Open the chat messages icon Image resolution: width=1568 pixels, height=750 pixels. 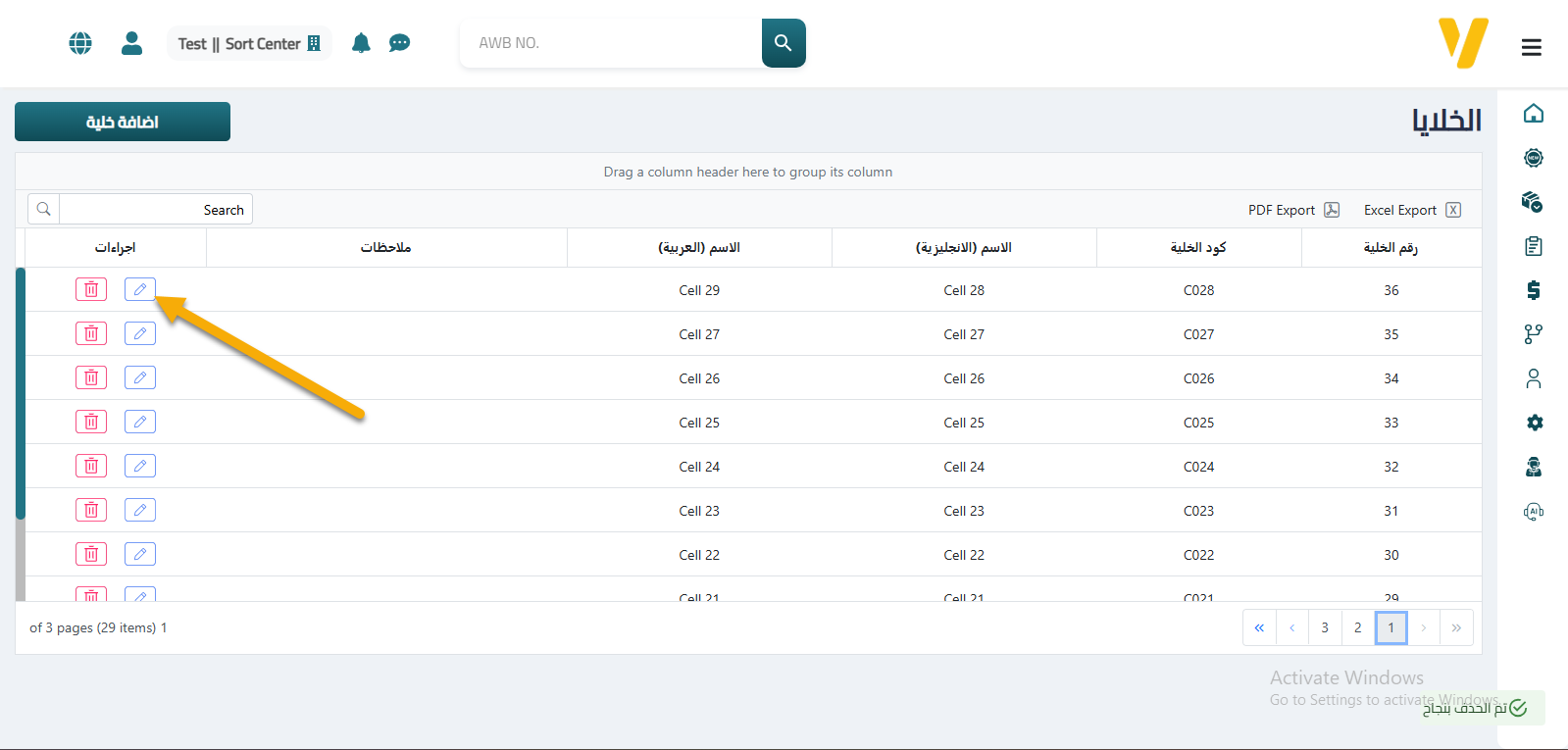(x=399, y=43)
